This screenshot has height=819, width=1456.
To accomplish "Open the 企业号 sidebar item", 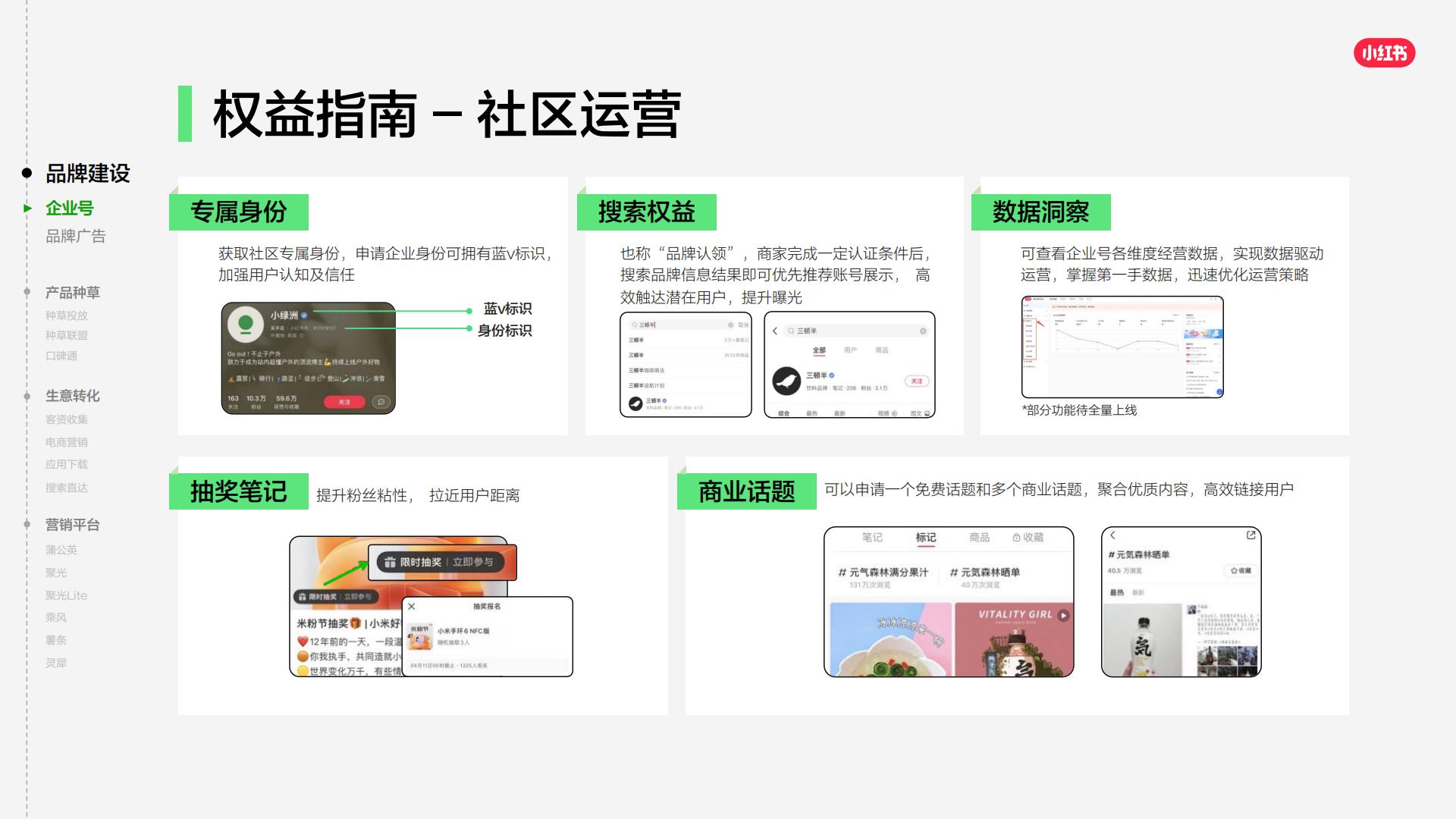I will coord(70,208).
